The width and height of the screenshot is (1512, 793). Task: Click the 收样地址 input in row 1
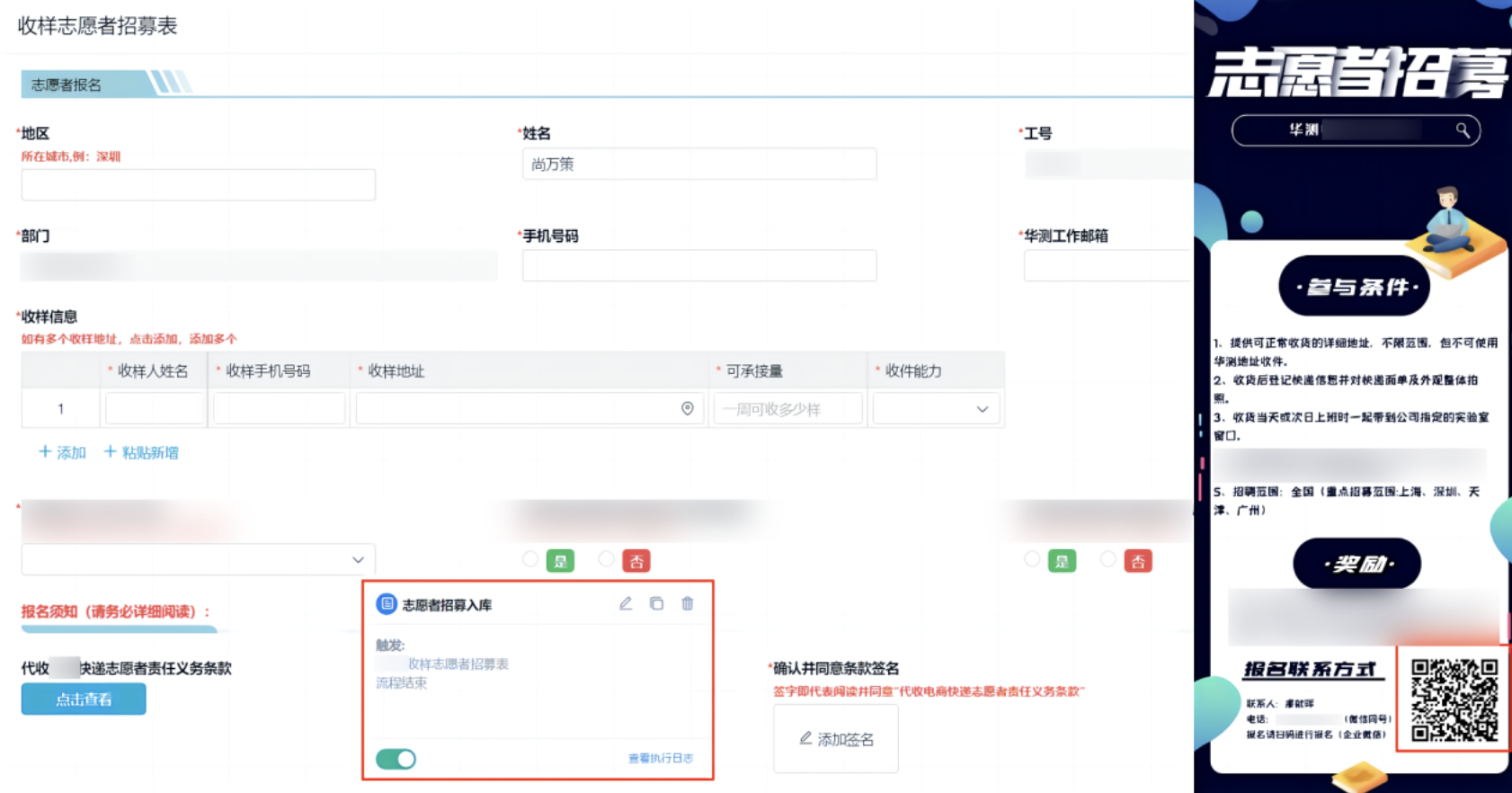[x=529, y=409]
